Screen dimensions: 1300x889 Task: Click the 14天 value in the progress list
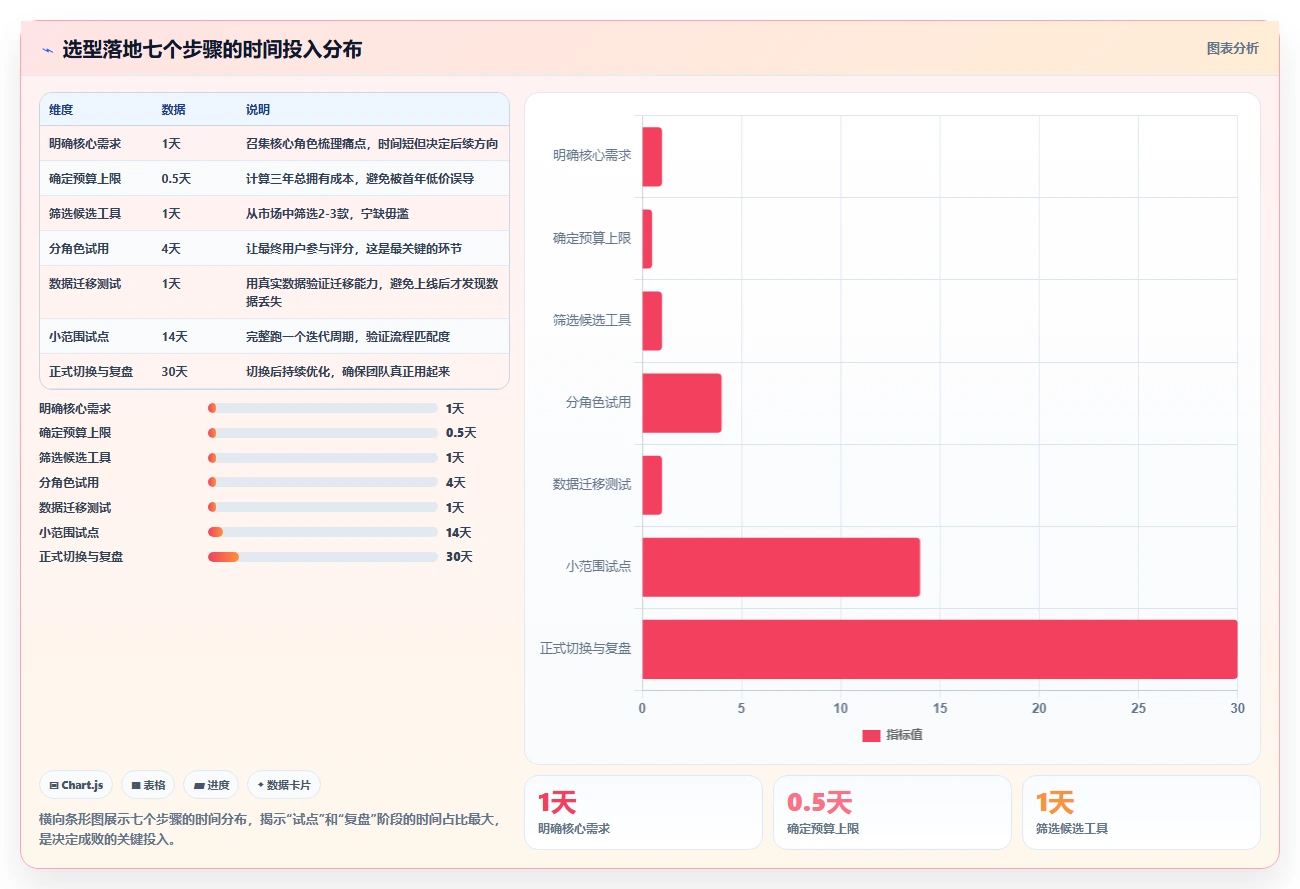coord(458,532)
